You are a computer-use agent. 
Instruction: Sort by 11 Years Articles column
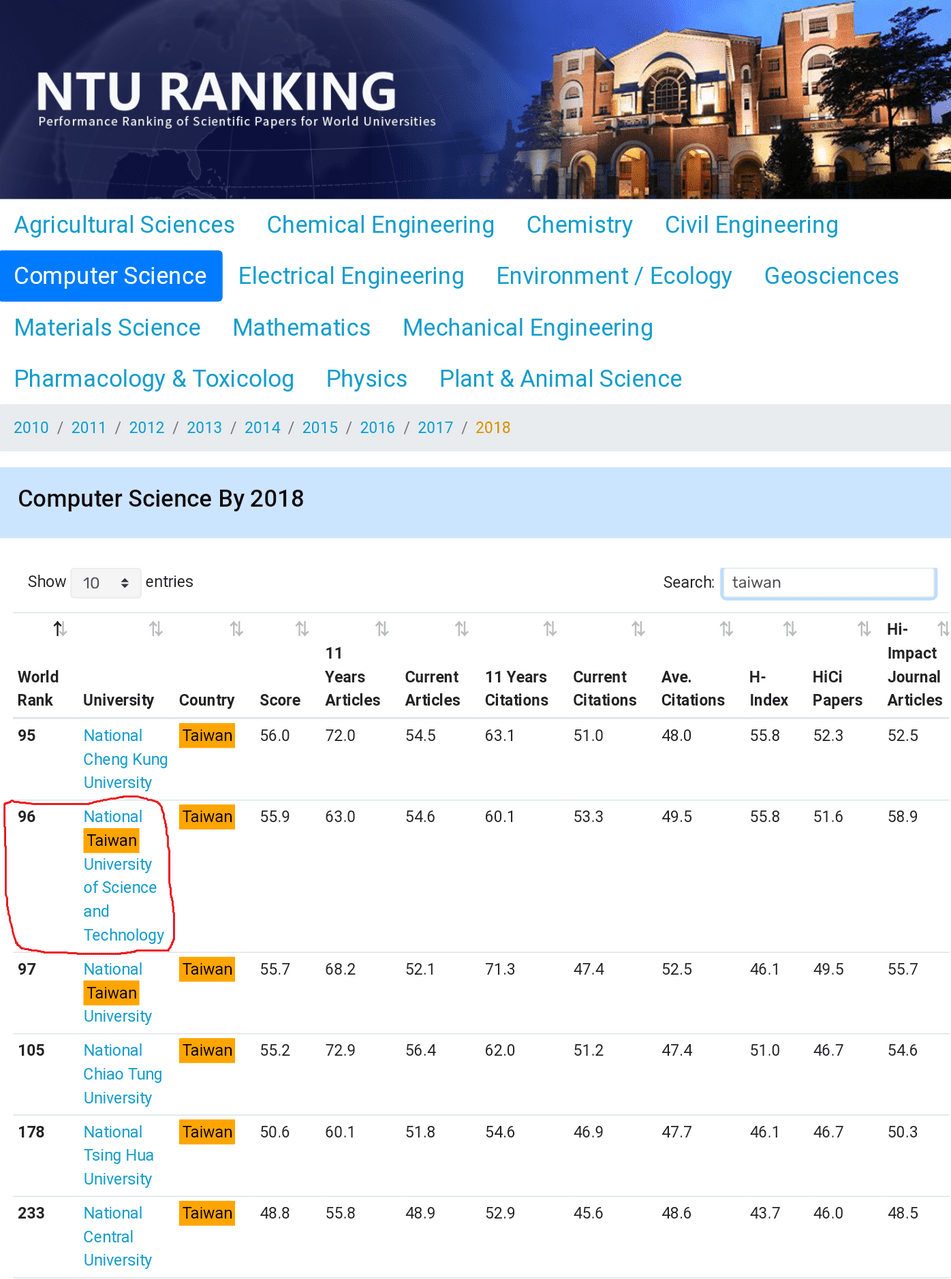pyautogui.click(x=381, y=629)
